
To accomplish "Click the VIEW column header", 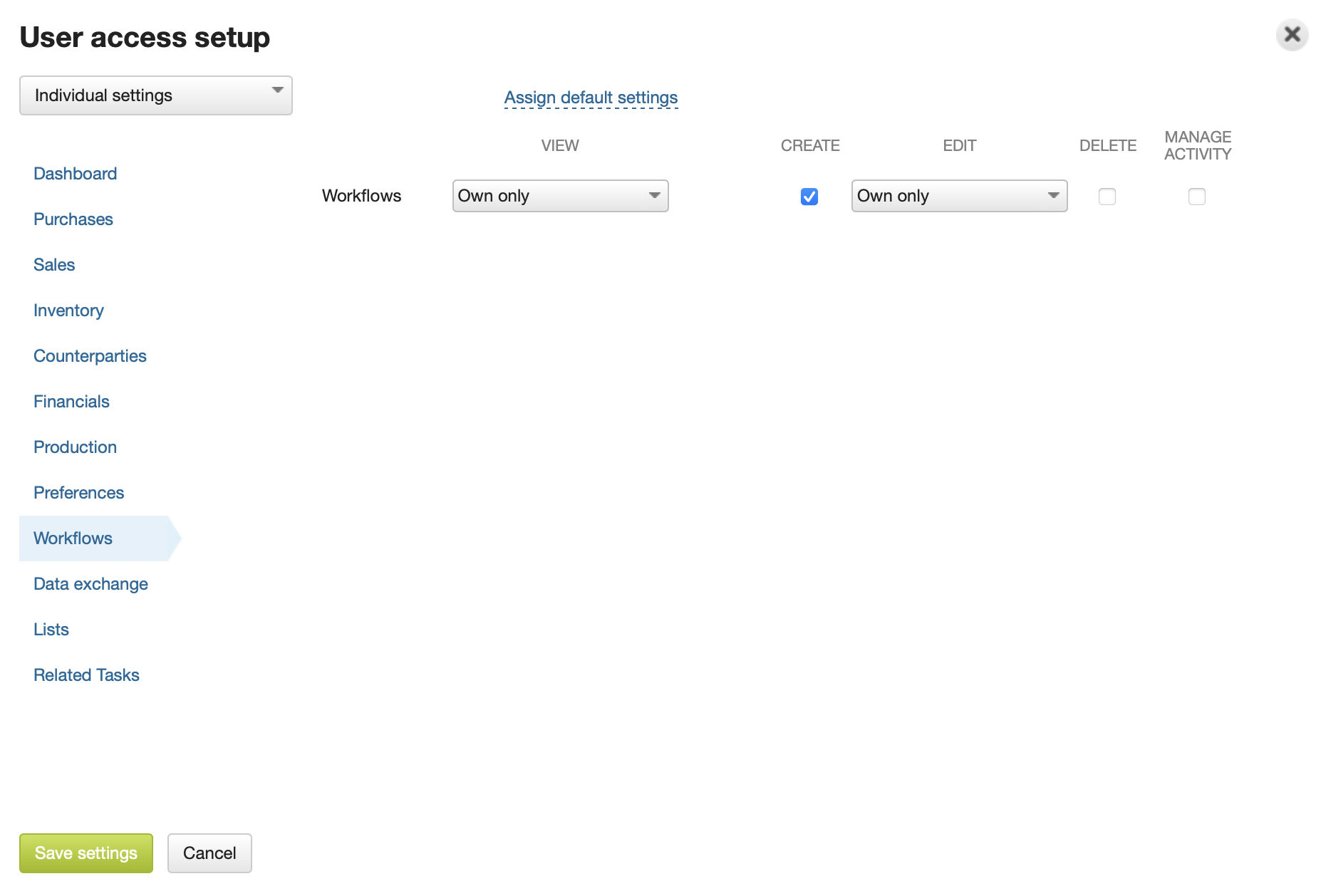I will point(560,145).
